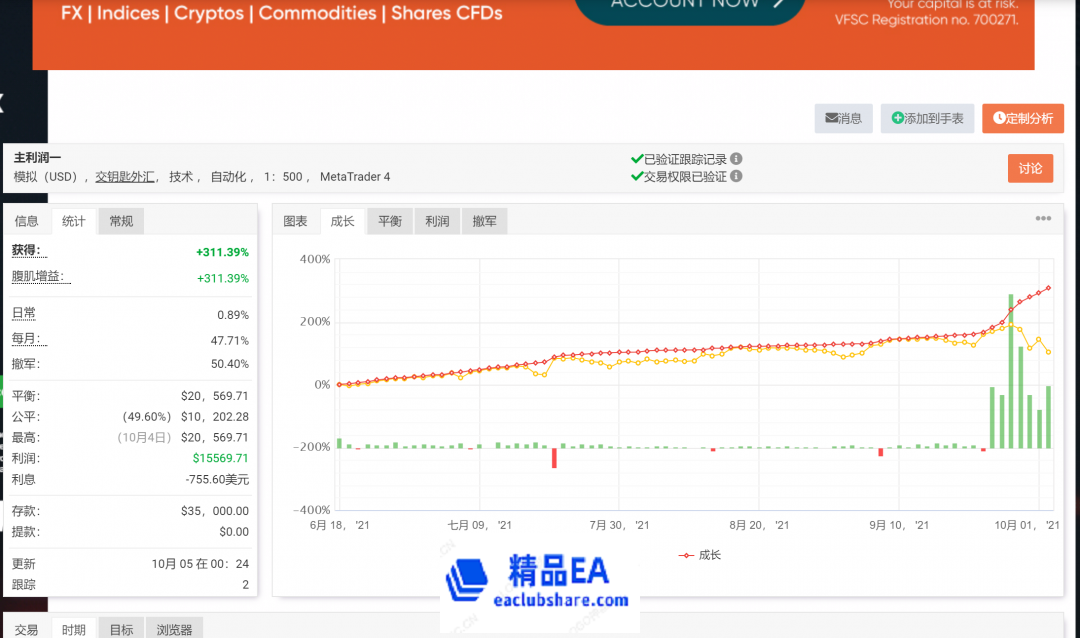
Task: Switch to the 信息 tab
Action: tap(27, 221)
